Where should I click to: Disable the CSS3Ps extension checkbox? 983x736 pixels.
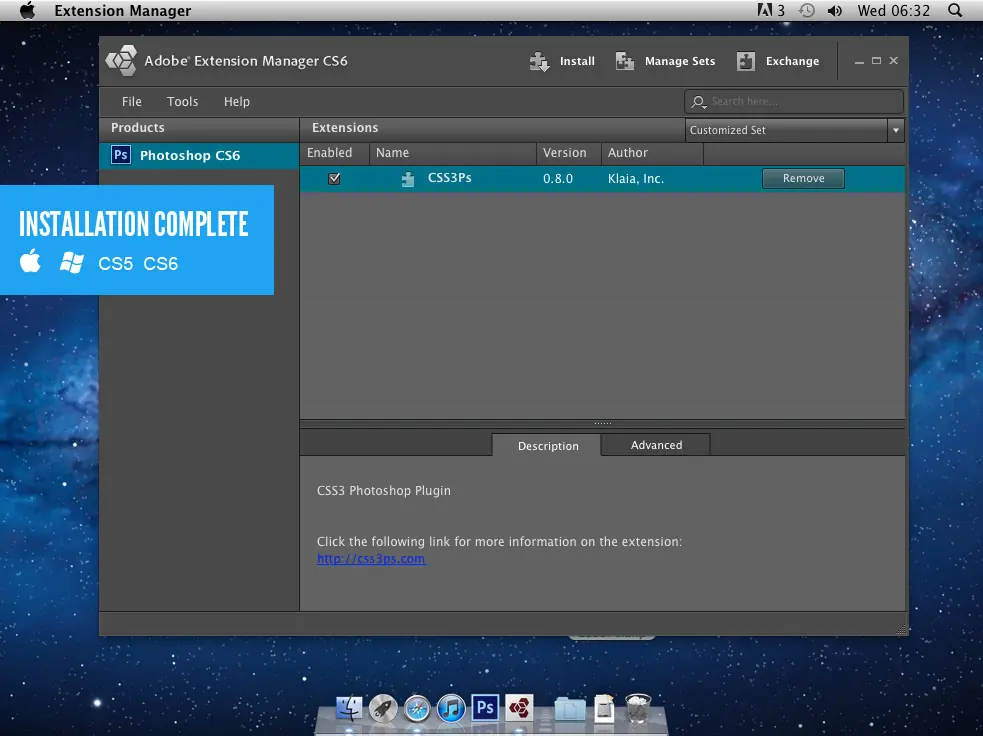pyautogui.click(x=334, y=179)
